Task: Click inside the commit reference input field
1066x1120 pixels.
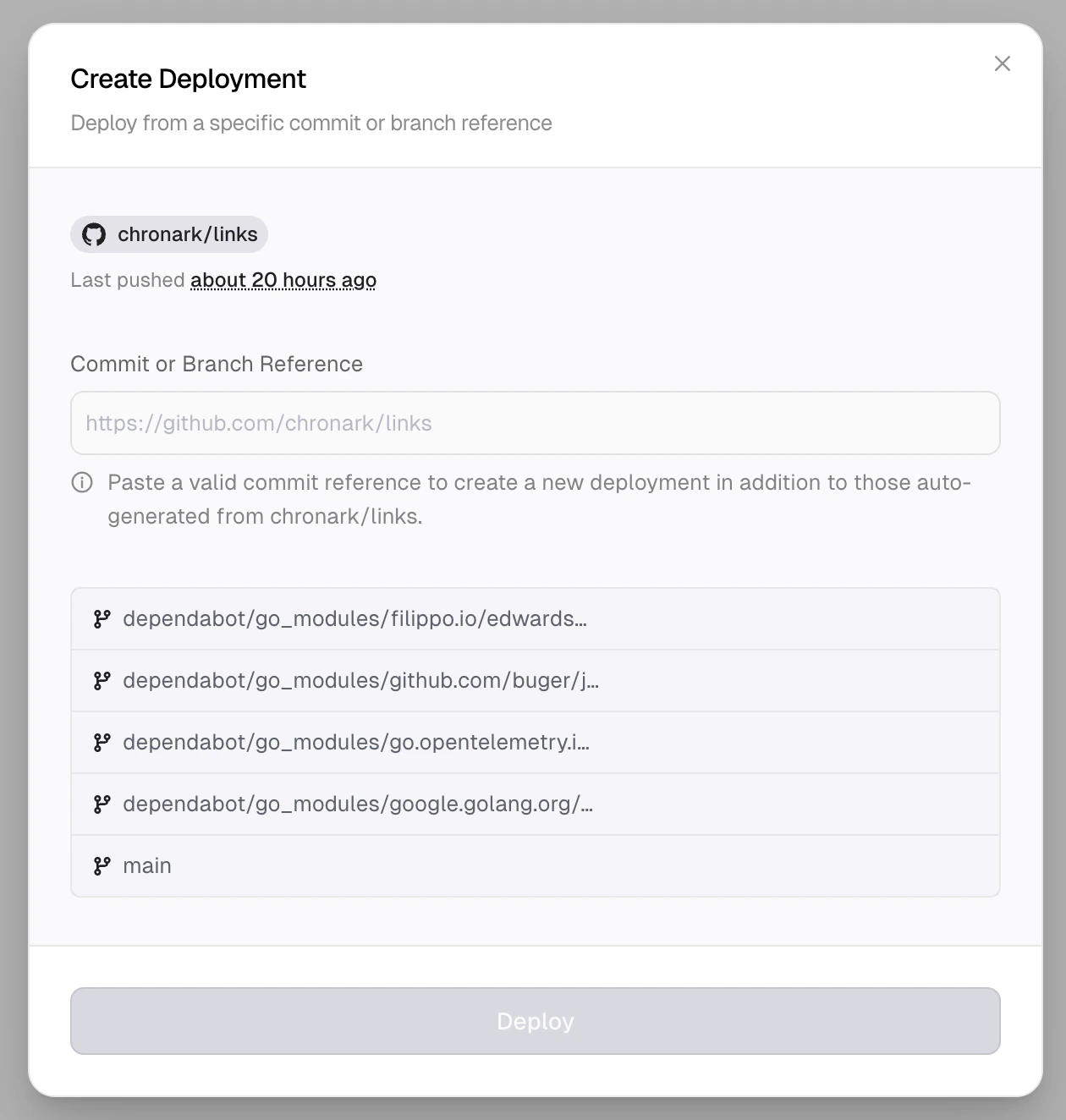Action: coord(535,423)
